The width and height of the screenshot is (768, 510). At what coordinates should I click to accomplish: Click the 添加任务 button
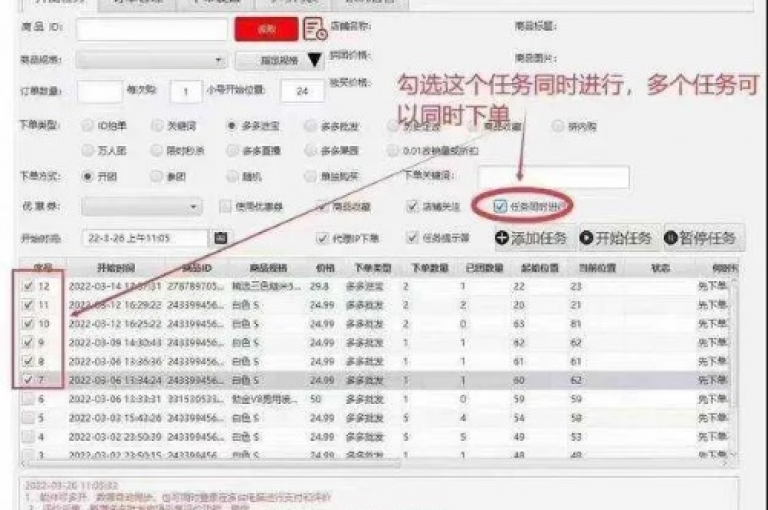(531, 238)
